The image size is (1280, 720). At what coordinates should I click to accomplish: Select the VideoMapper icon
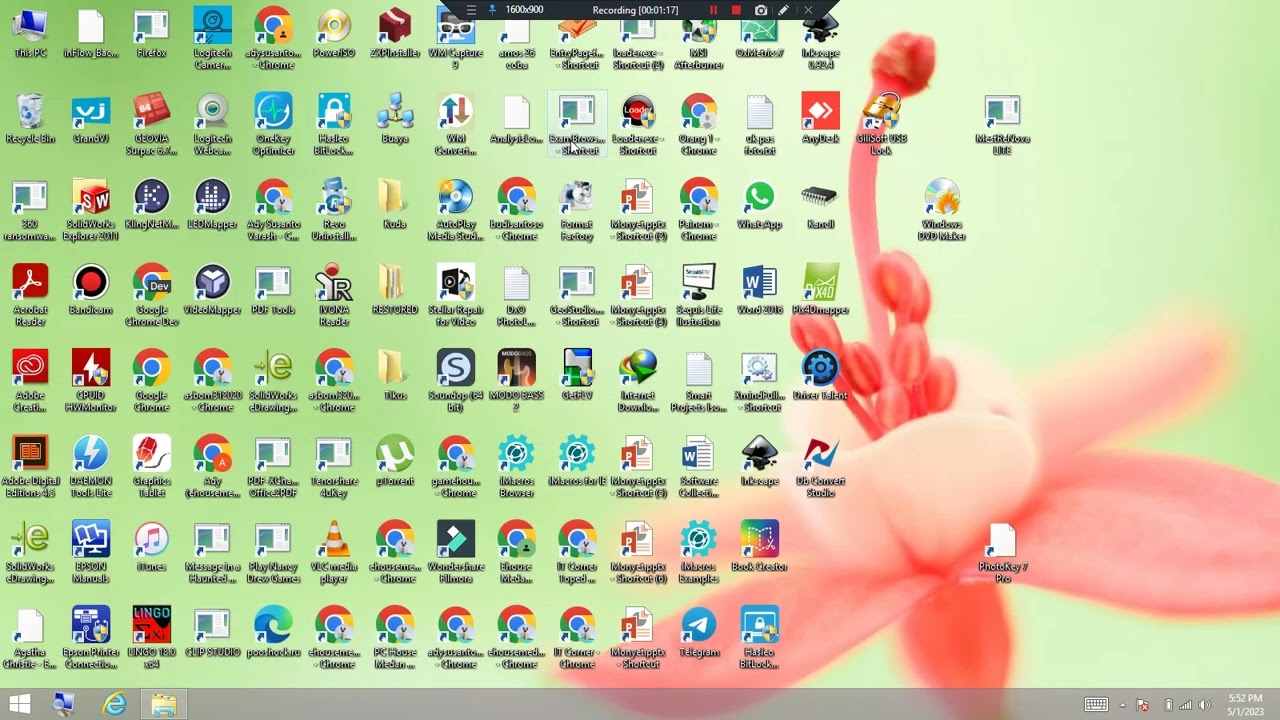click(x=212, y=291)
